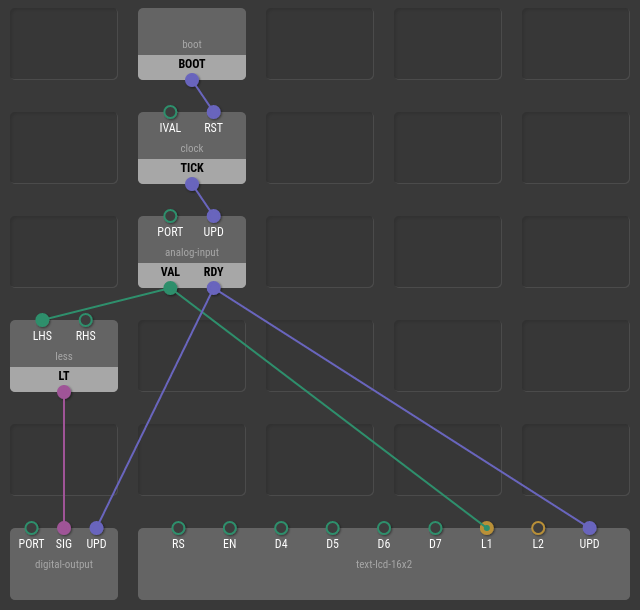Click the RHS input pin on less node
Image resolution: width=640 pixels, height=610 pixels.
(85, 320)
